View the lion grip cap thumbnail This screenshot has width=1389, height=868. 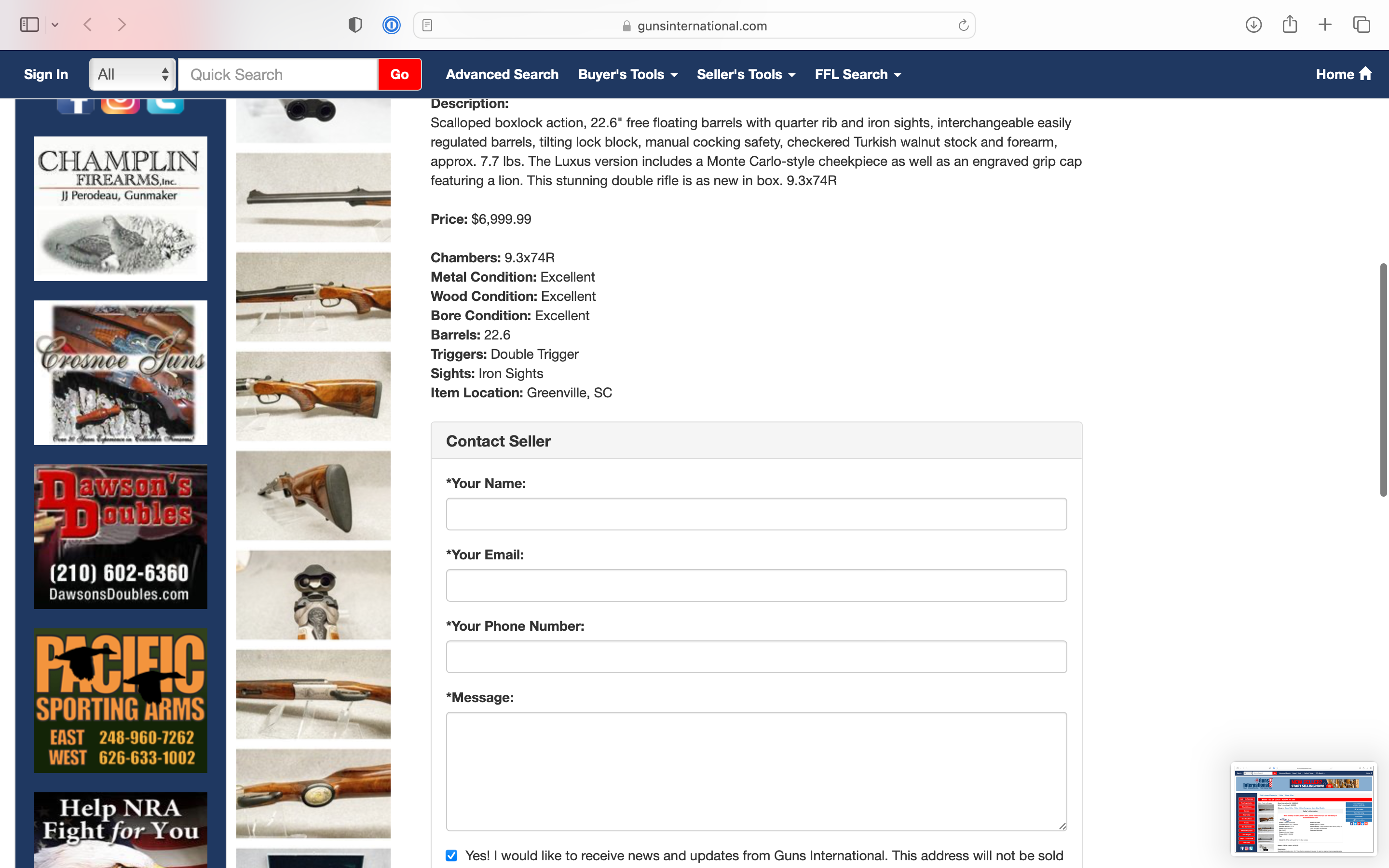point(313,793)
